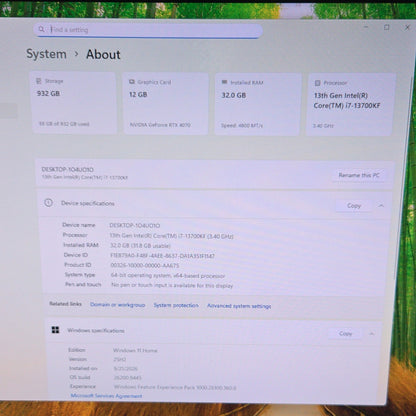Close the Settings window
416x416 pixels.
407,28
